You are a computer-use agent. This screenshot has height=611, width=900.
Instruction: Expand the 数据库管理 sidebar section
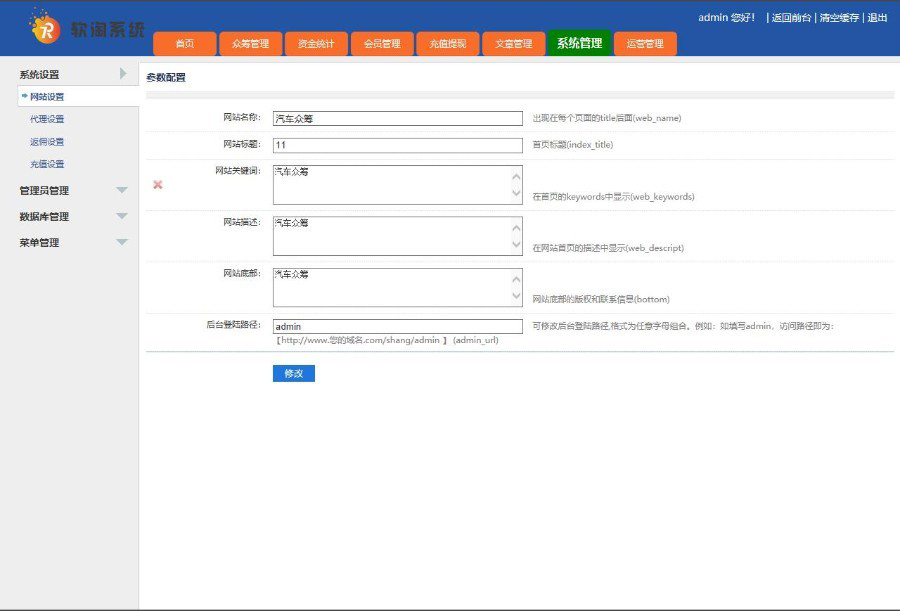point(122,216)
